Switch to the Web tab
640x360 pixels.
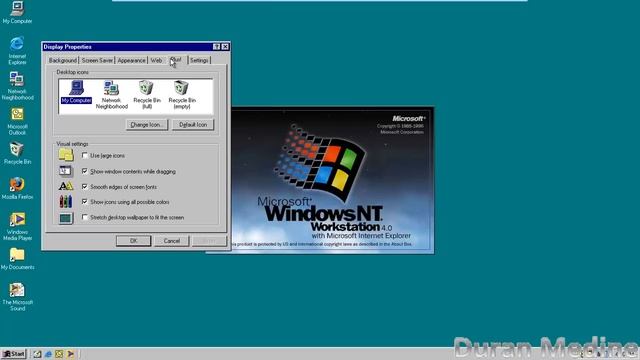click(x=156, y=60)
